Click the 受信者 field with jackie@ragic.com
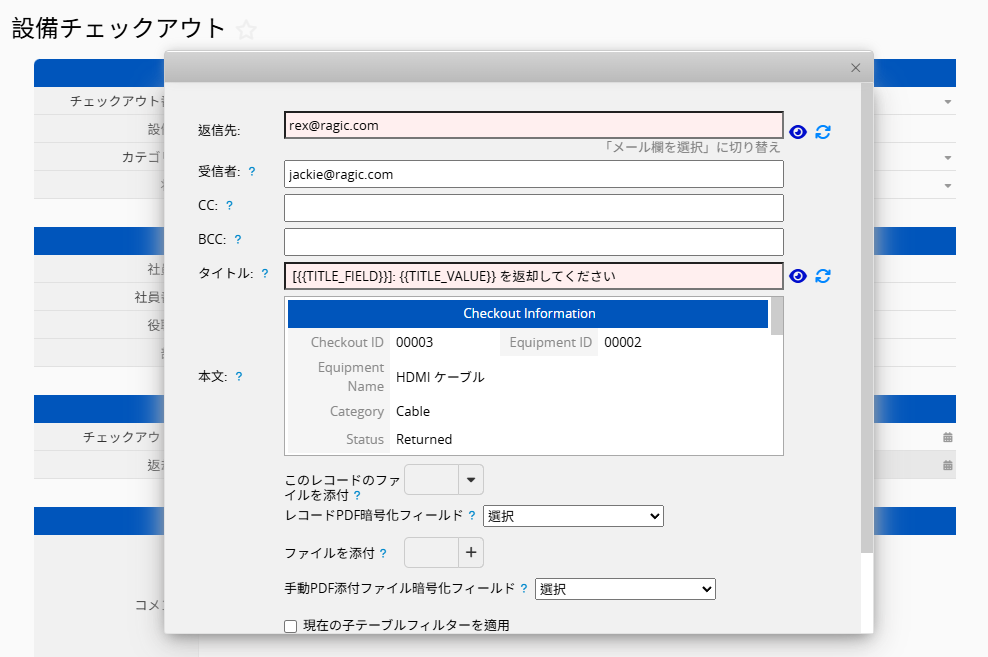 pyautogui.click(x=533, y=174)
